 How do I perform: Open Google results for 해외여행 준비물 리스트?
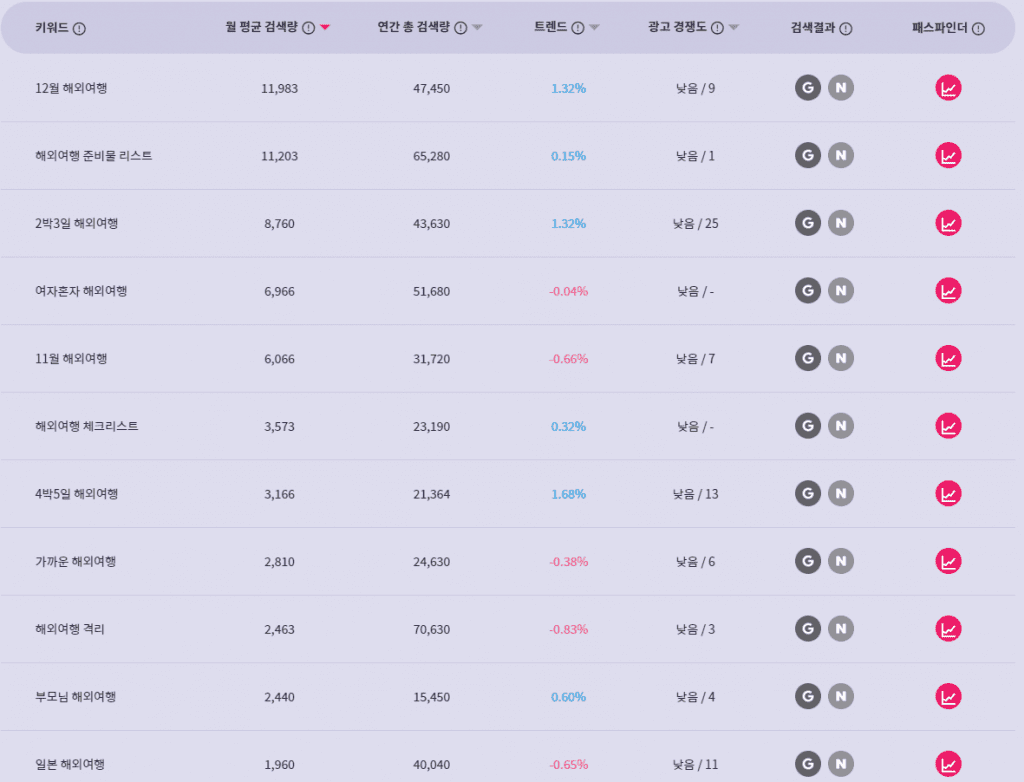pyautogui.click(x=808, y=155)
